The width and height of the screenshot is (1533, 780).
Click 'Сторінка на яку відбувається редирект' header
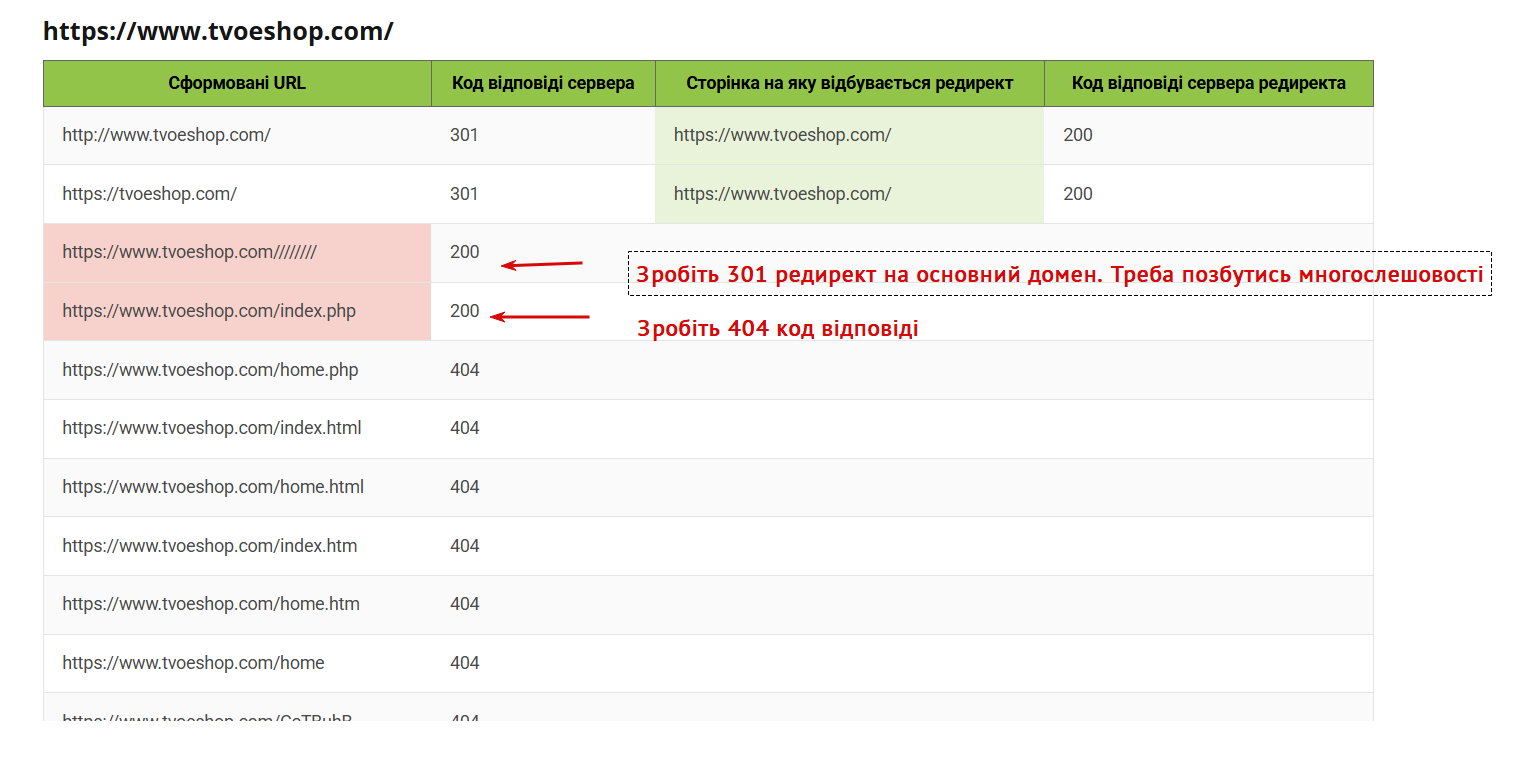click(850, 83)
